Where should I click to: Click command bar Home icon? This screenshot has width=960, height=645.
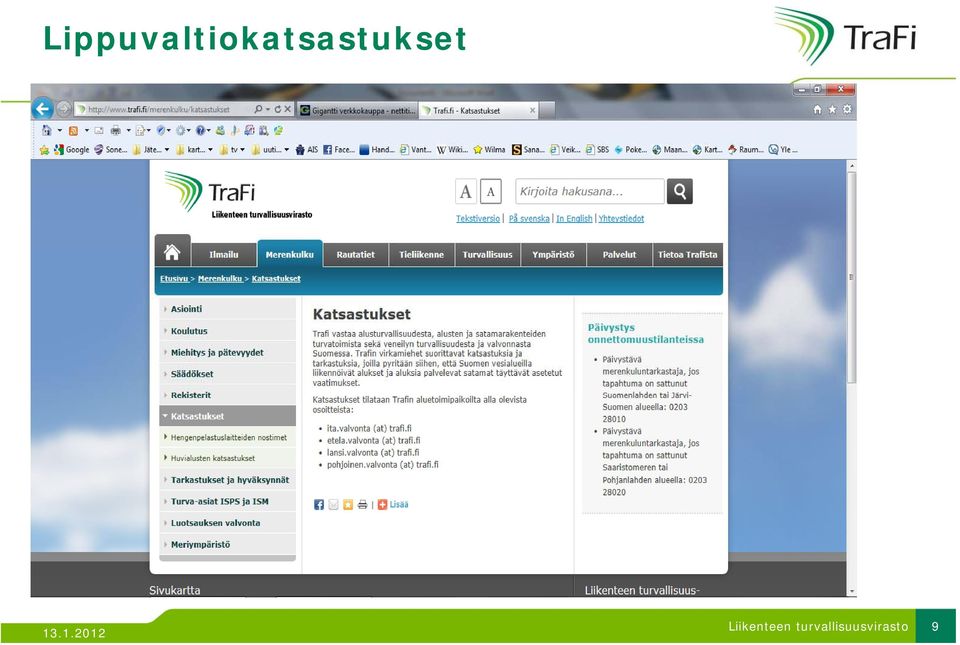47,130
